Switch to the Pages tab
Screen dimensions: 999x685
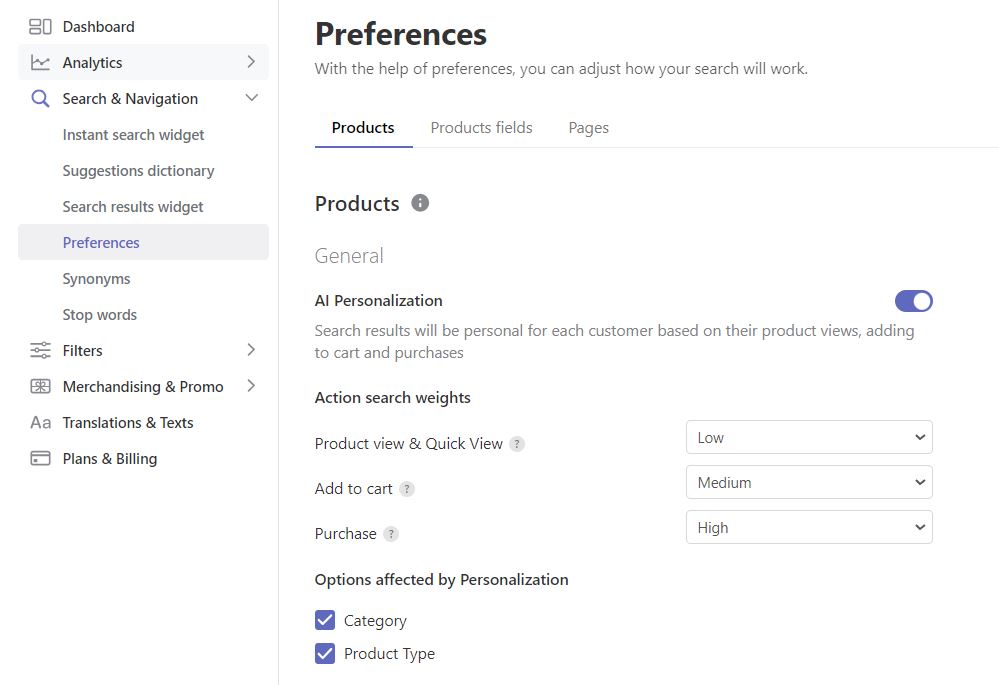pyautogui.click(x=589, y=128)
